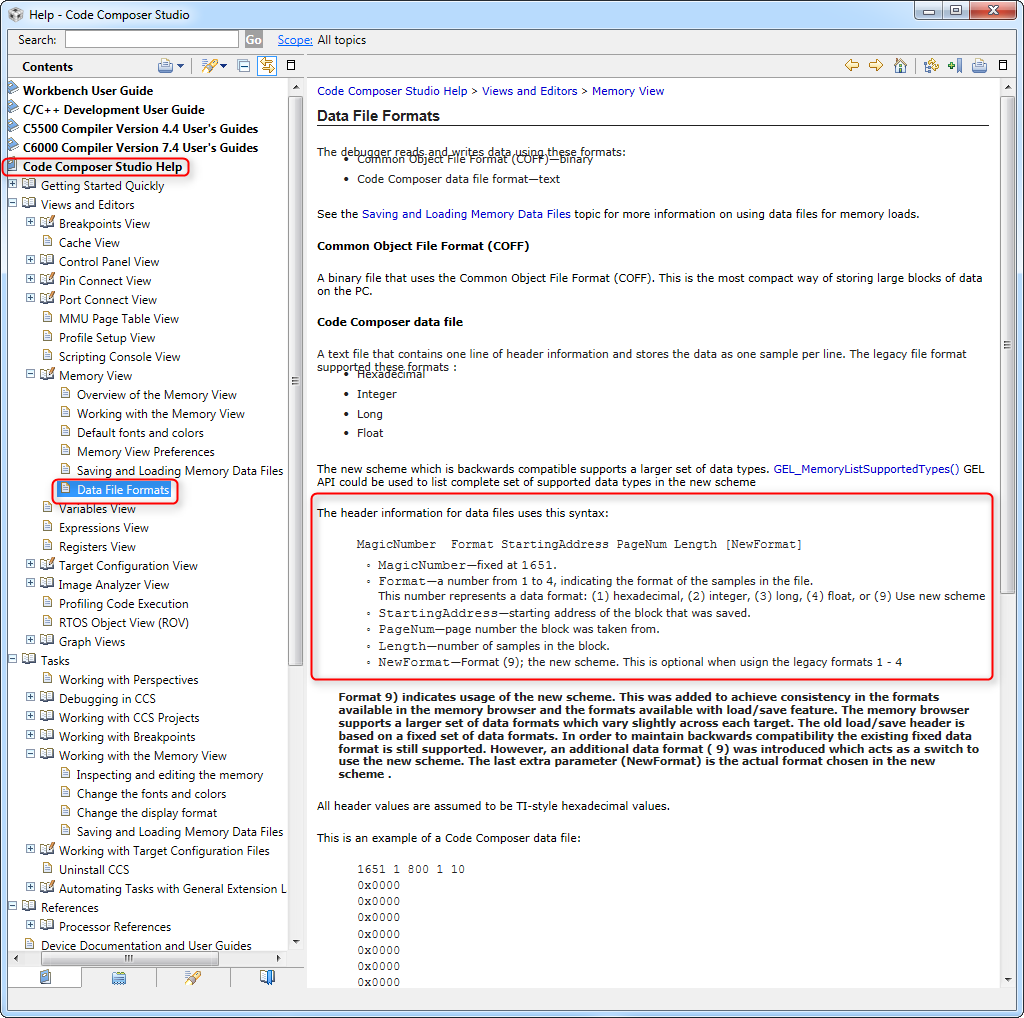Viewport: 1024px width, 1018px height.
Task: Expand Control Panel View node
Action: [30, 260]
